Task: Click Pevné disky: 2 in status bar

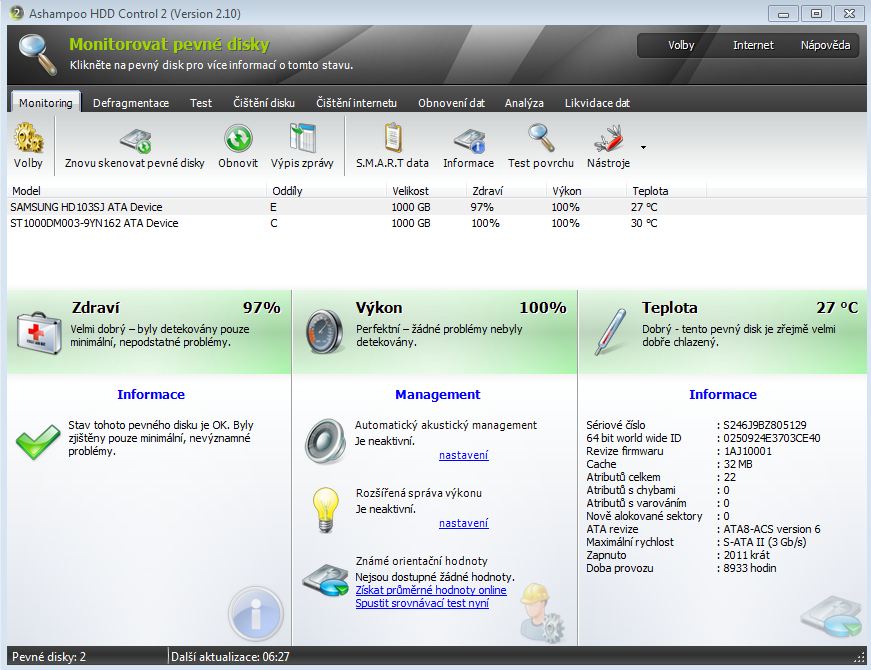Action: click(49, 657)
